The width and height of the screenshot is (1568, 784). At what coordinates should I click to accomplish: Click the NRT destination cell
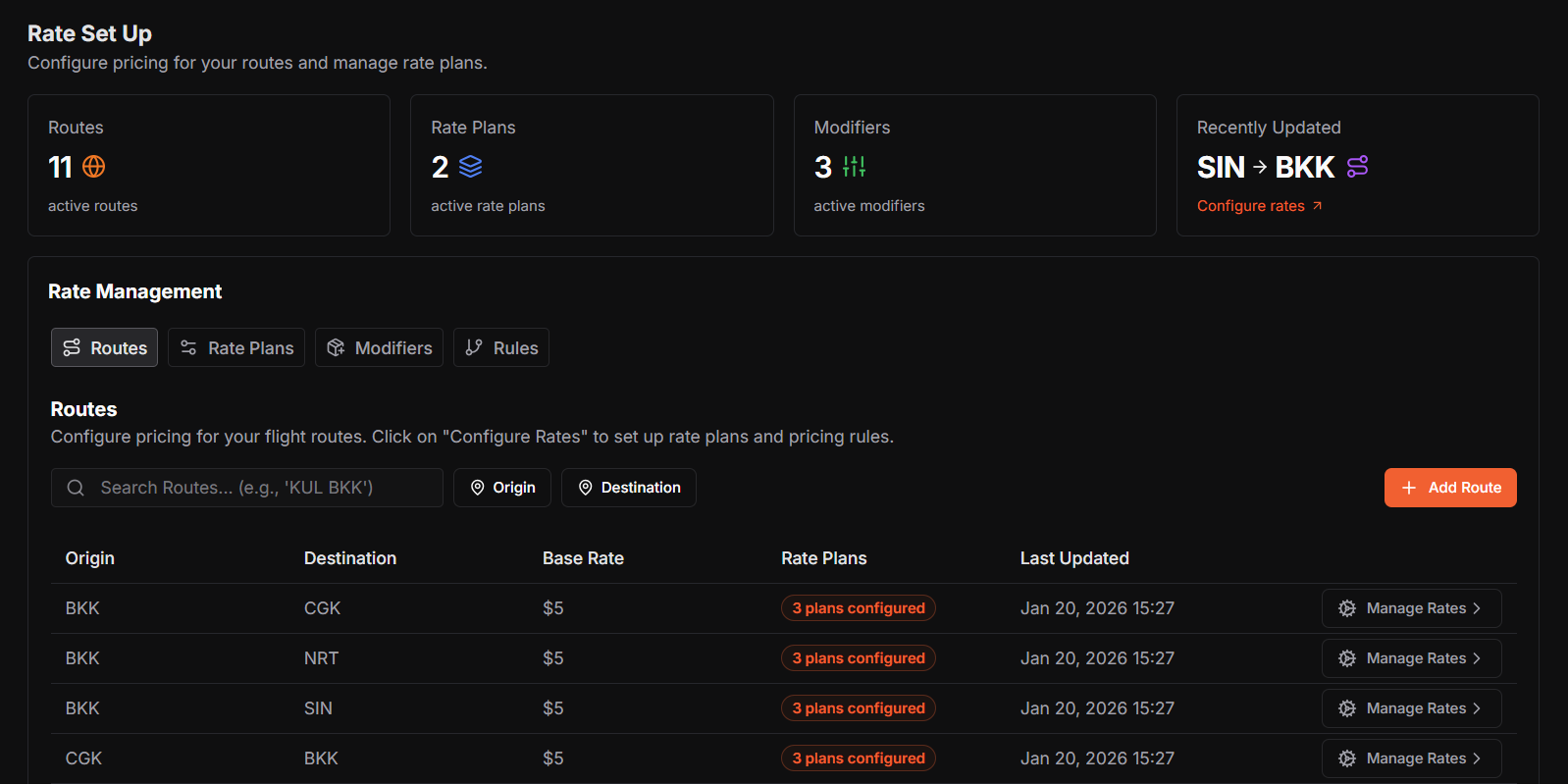[321, 658]
